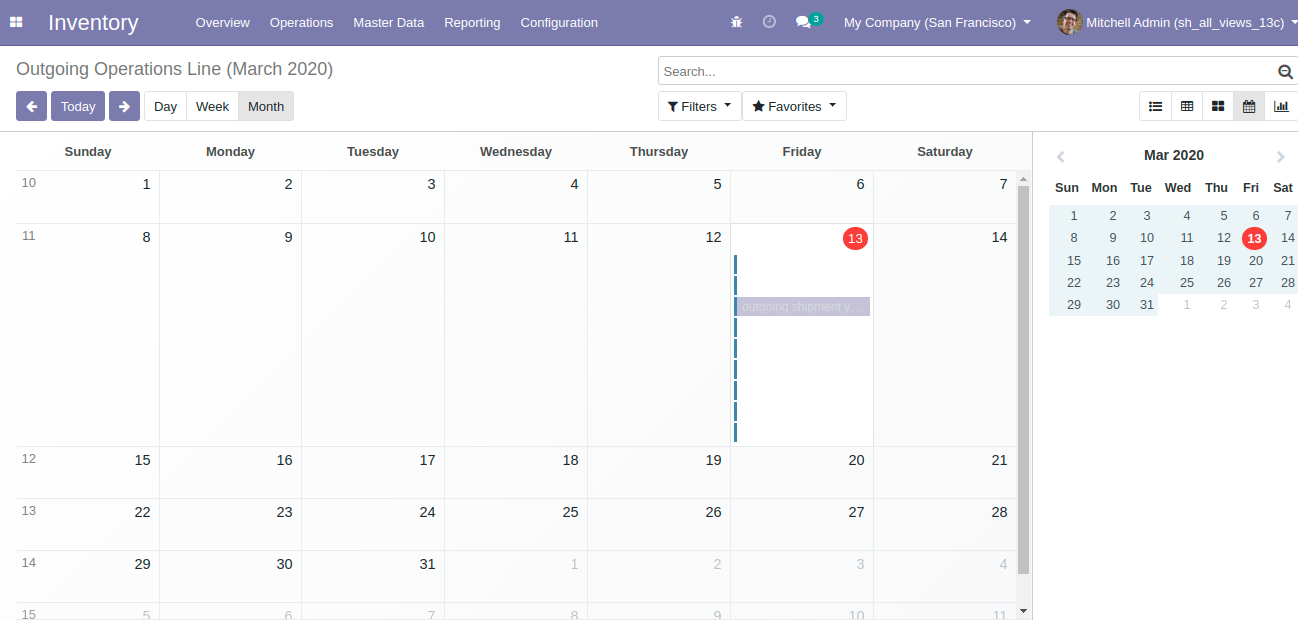The image size is (1298, 620).
Task: Switch to list view icon
Action: click(x=1155, y=106)
